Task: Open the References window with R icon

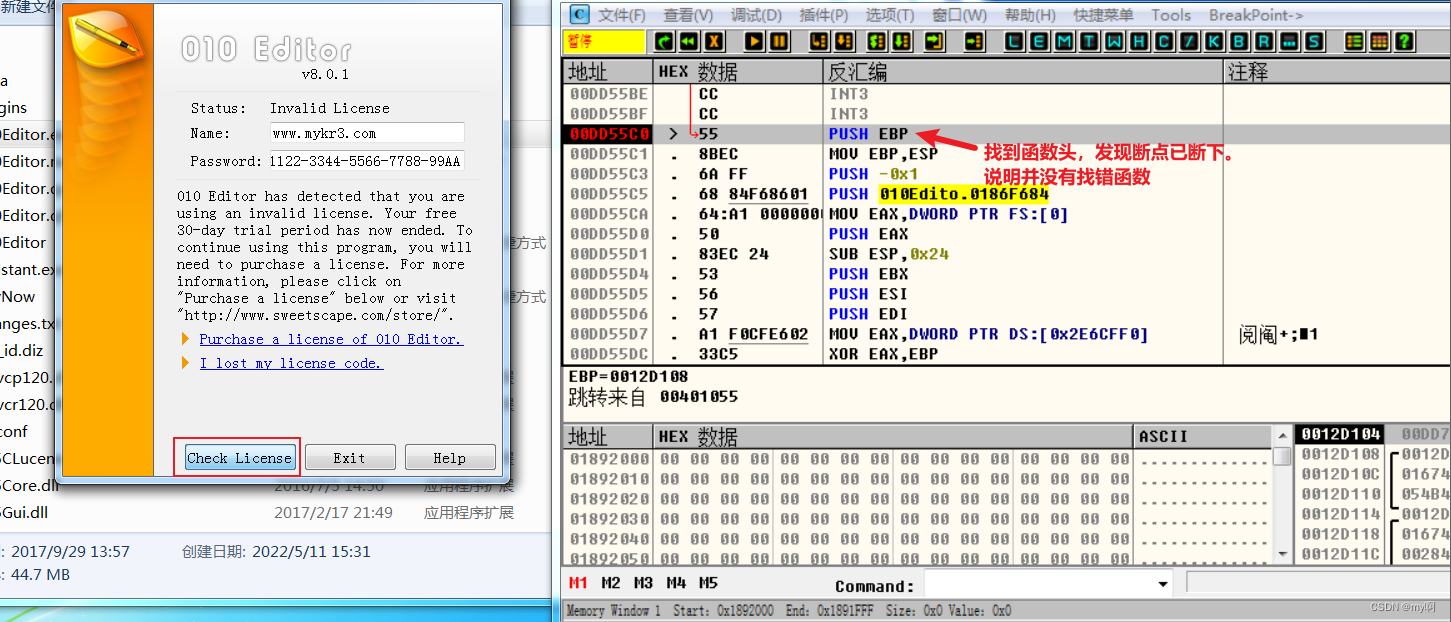Action: pos(1263,41)
